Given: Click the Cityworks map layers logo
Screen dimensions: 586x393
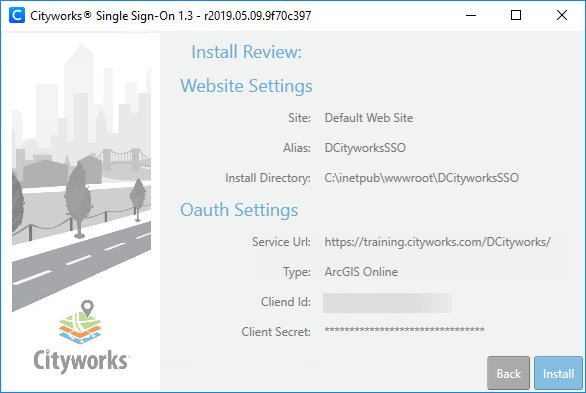Looking at the screenshot, I should [x=80, y=322].
